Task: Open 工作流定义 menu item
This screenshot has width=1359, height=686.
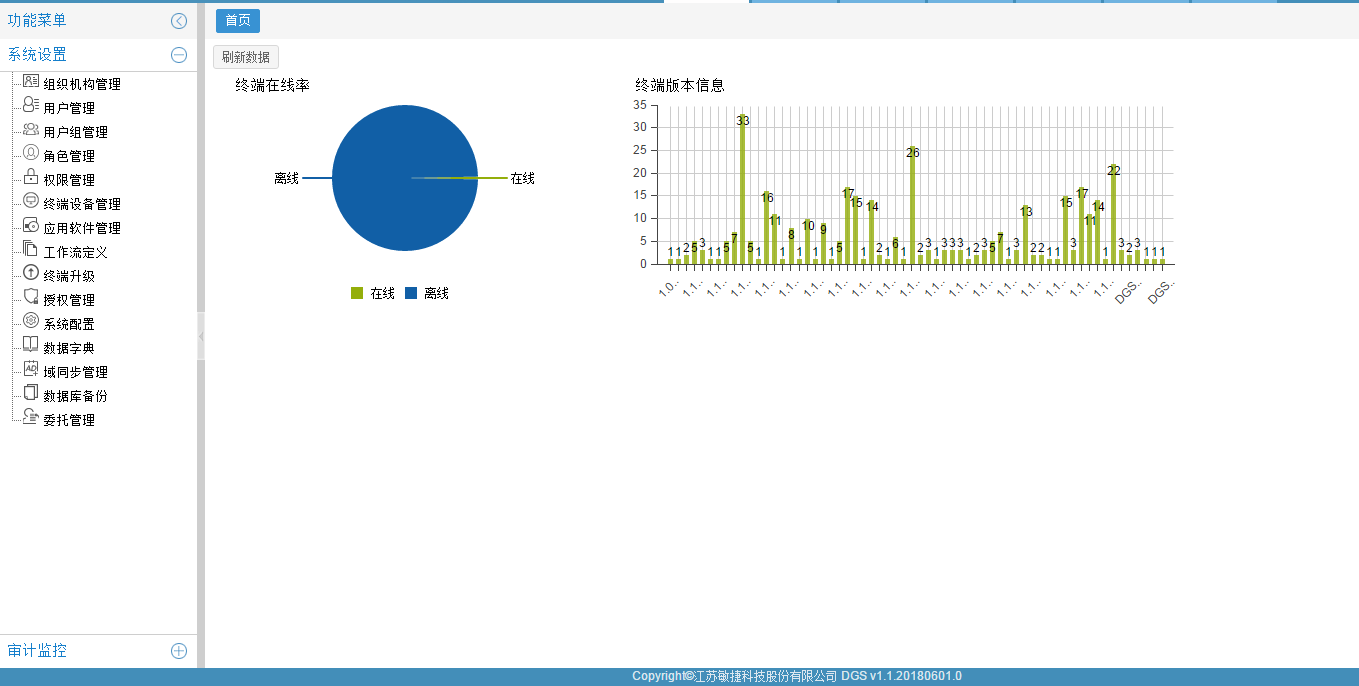Action: [75, 252]
